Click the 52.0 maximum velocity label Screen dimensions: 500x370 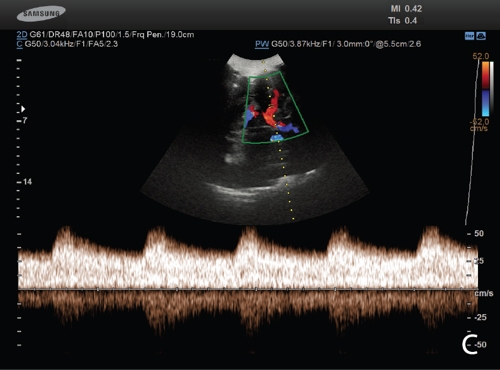[481, 56]
